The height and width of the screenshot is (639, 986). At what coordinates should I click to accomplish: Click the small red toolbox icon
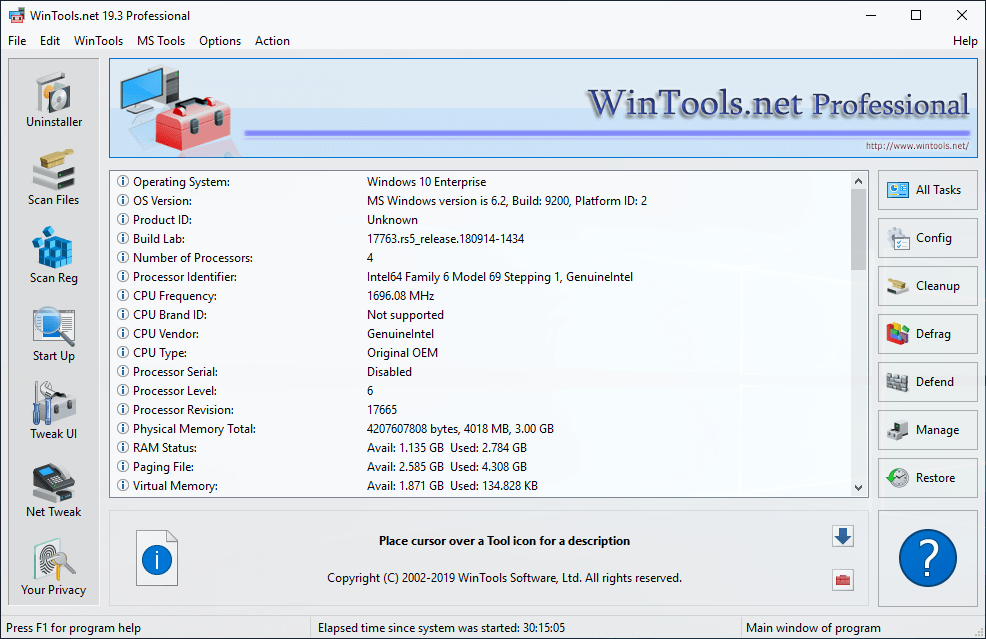point(843,580)
